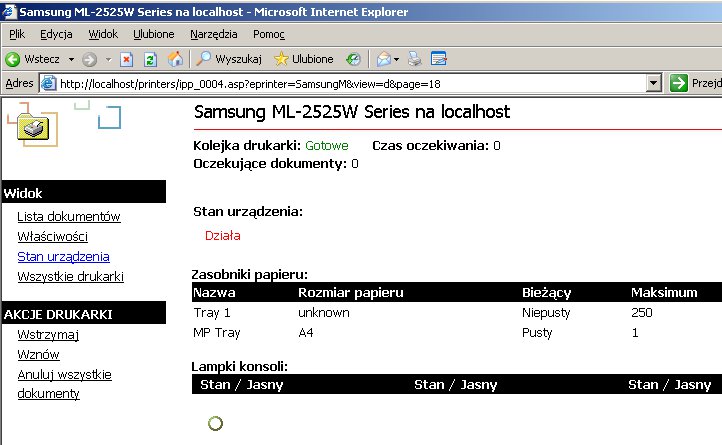Print the page with the printer icon

pyautogui.click(x=414, y=59)
